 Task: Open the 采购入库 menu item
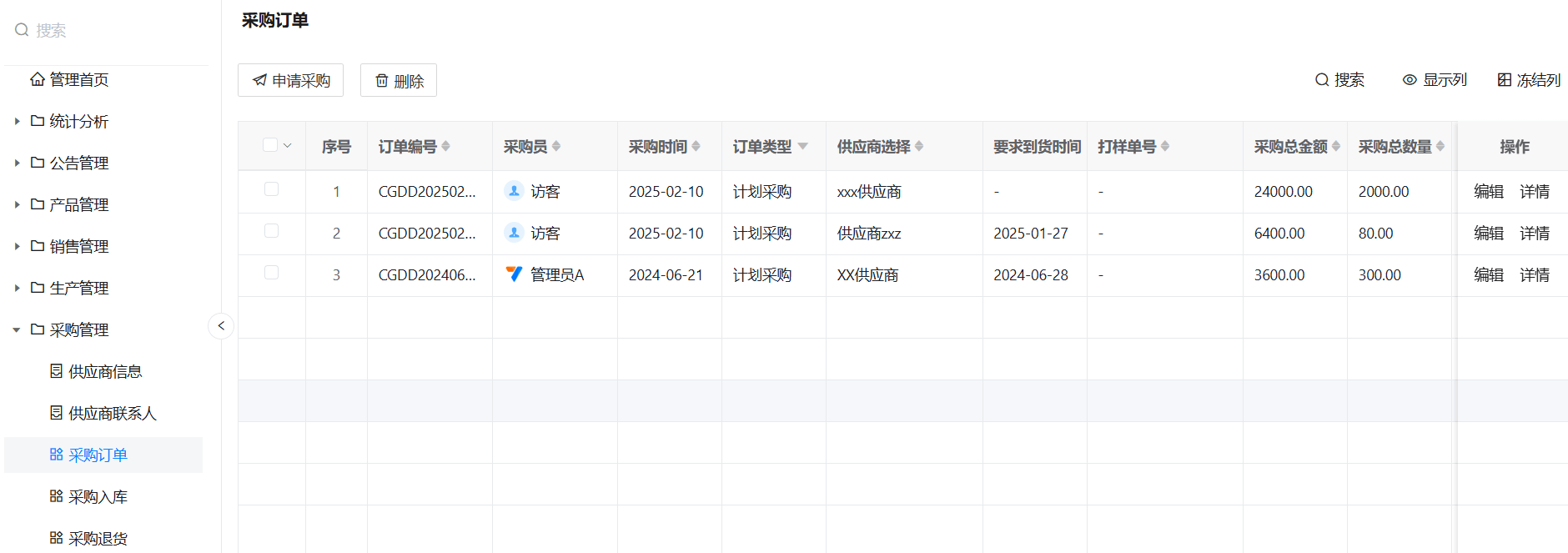(98, 497)
